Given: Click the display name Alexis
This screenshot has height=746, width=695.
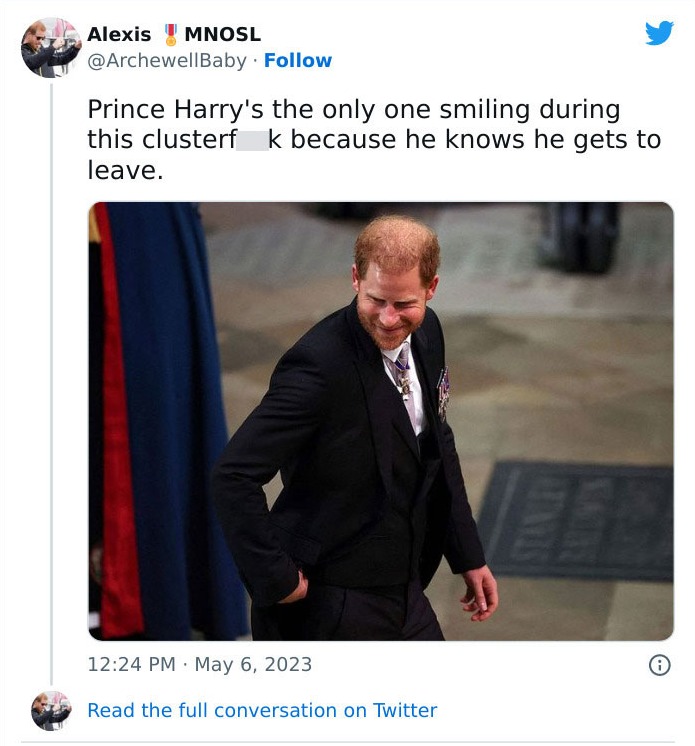Looking at the screenshot, I should pyautogui.click(x=119, y=34).
